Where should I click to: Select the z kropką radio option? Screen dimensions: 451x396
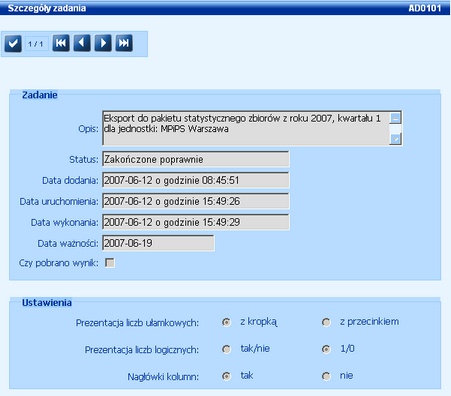coord(226,322)
